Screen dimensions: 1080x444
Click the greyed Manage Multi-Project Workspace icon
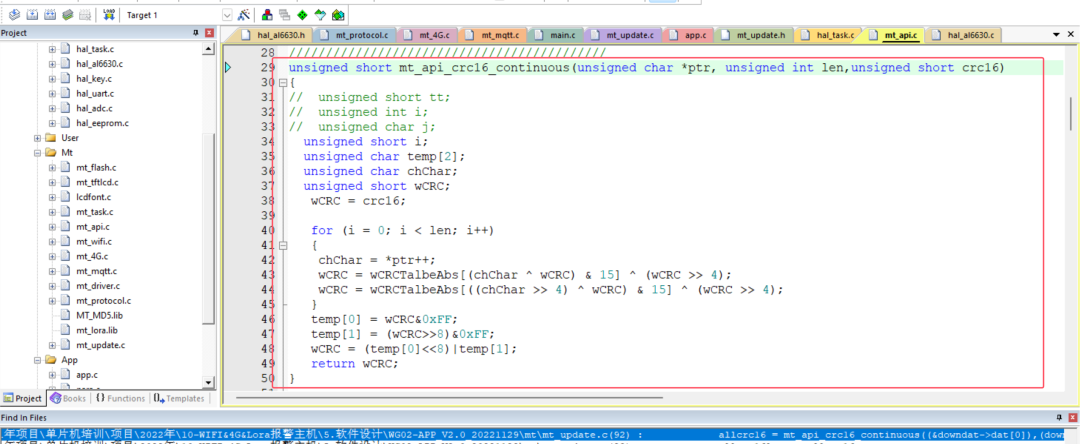pyautogui.click(x=284, y=14)
